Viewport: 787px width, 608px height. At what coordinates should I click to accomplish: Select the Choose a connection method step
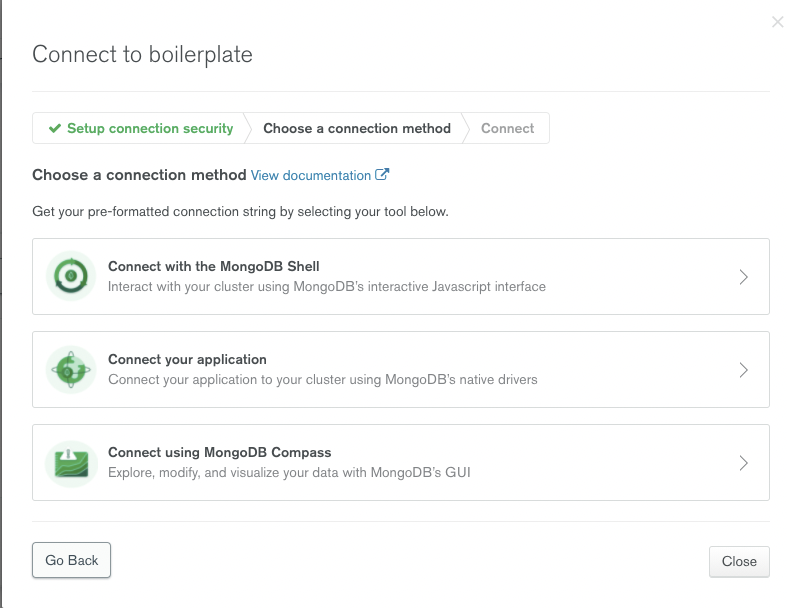[356, 129]
